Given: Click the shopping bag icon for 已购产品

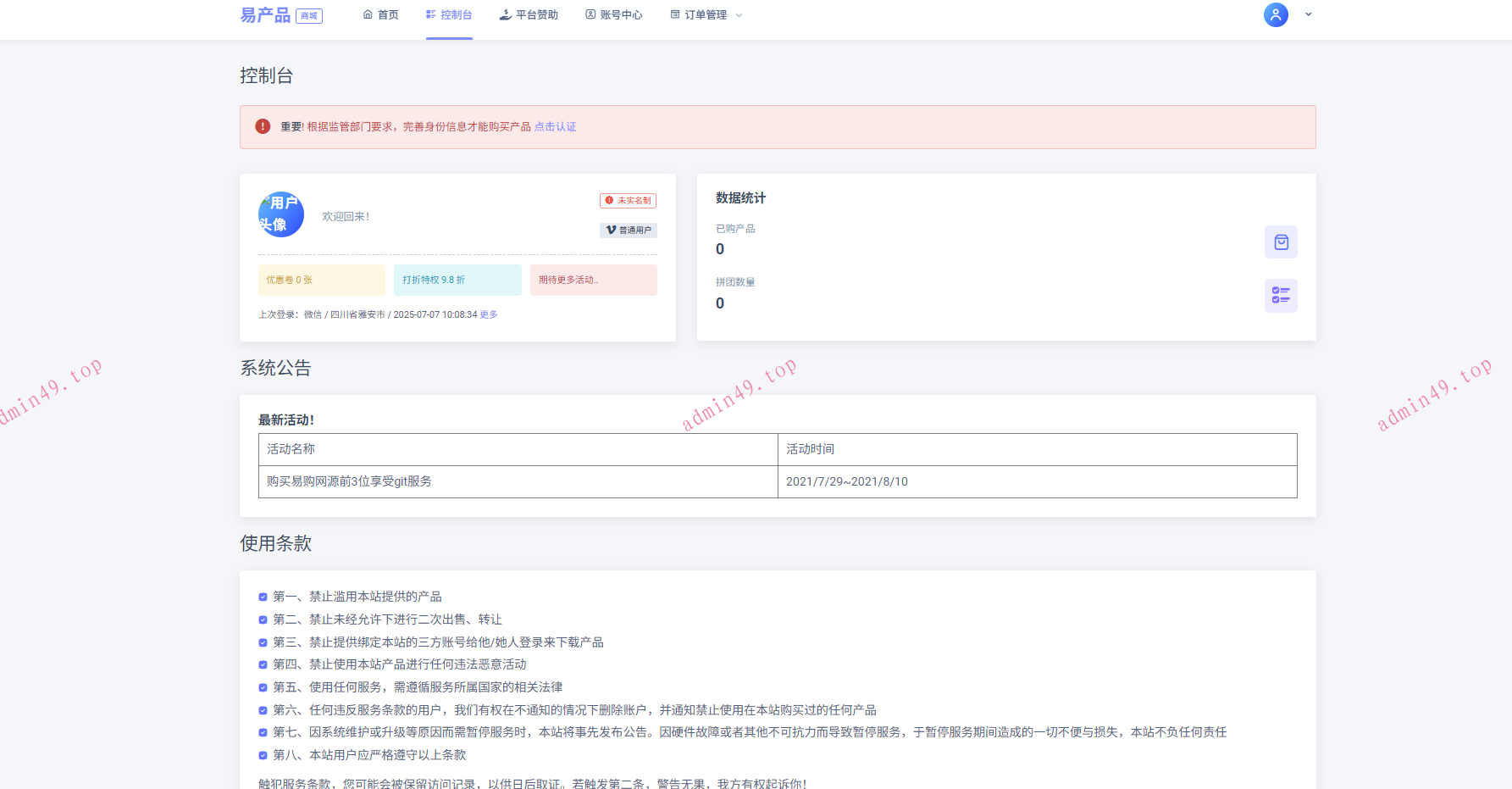Looking at the screenshot, I should point(1281,242).
